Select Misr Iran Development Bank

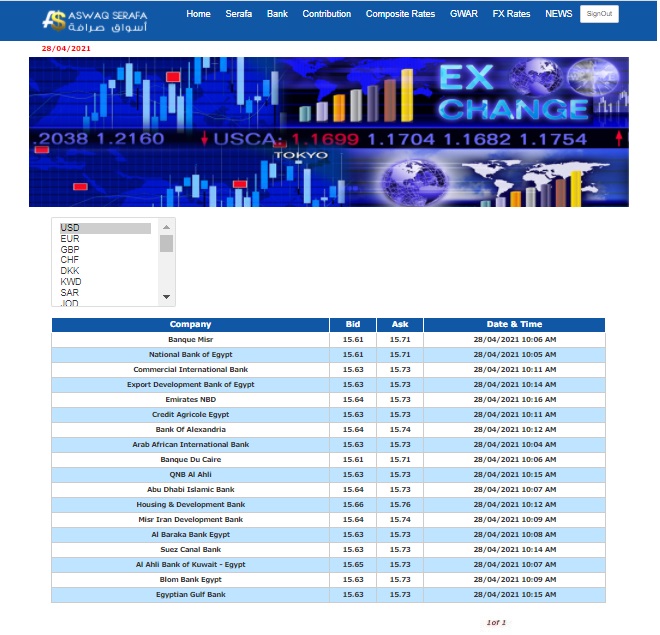coord(191,520)
